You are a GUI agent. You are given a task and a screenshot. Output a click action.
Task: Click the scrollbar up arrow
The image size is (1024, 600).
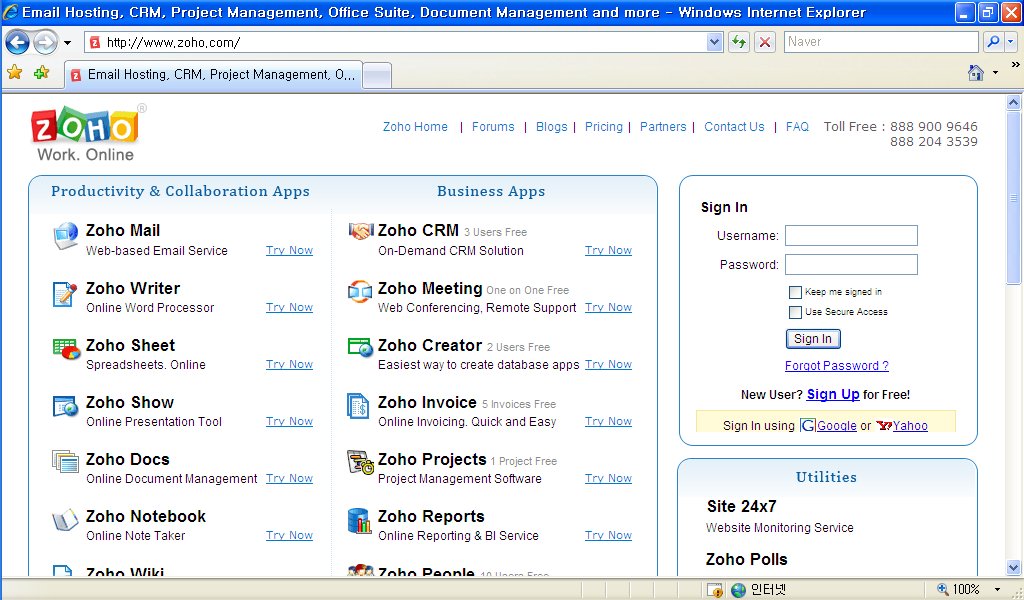click(1014, 103)
